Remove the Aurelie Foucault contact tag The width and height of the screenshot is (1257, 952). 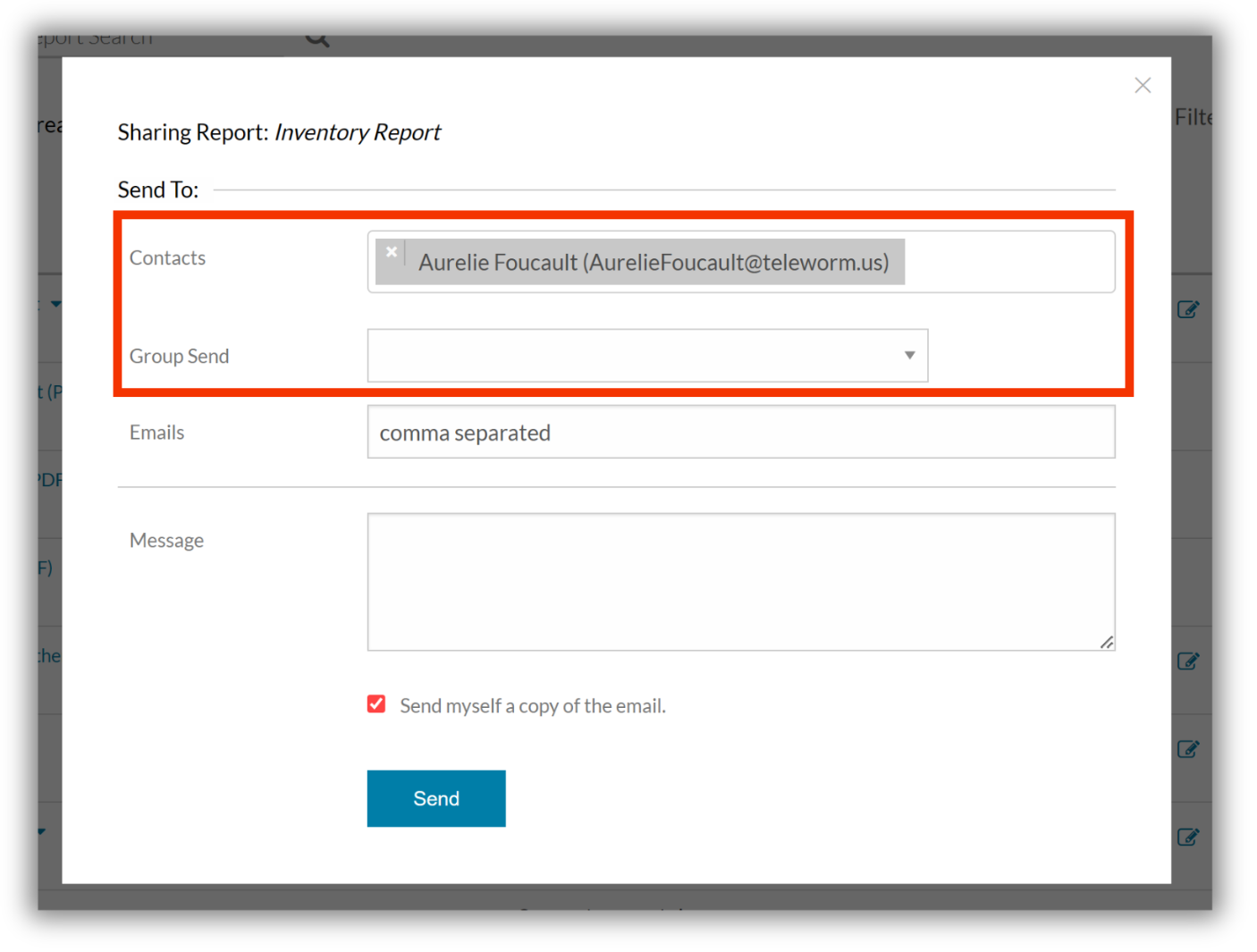392,252
